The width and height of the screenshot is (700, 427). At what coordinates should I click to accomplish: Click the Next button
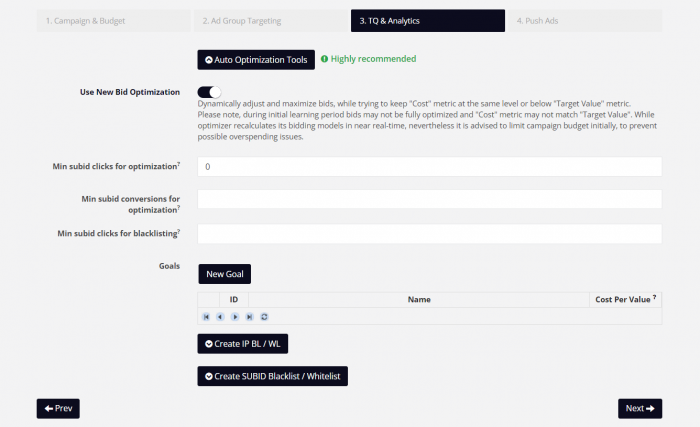(x=640, y=409)
